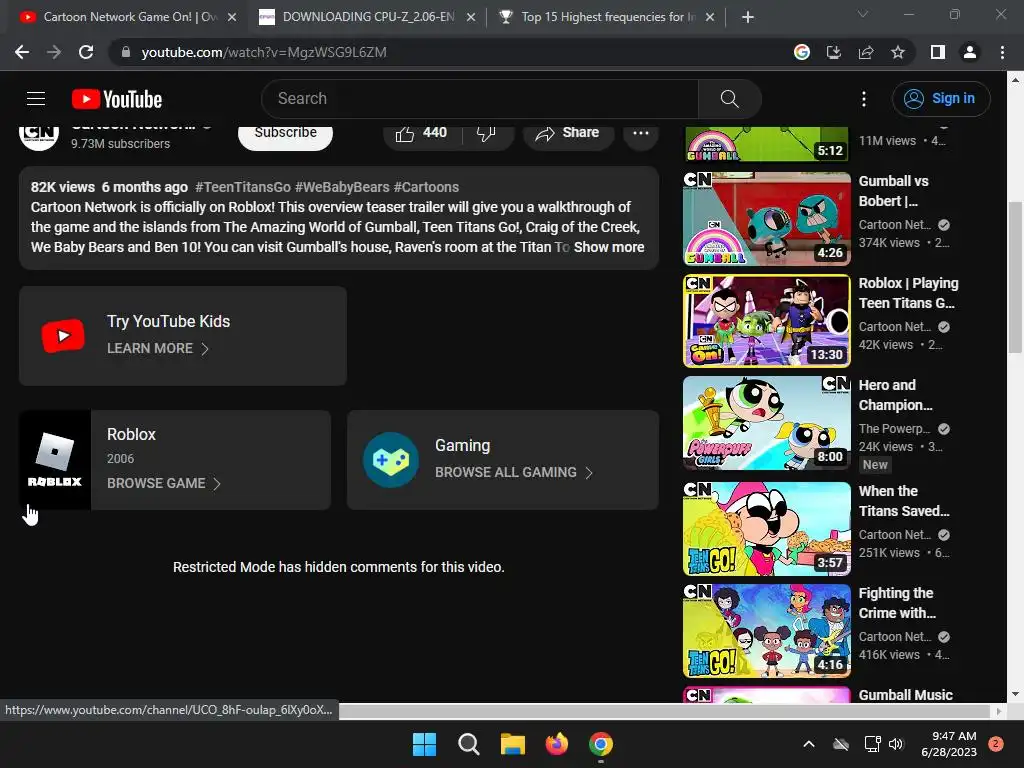
Task: Click the Google icon in address bar
Action: (801, 52)
